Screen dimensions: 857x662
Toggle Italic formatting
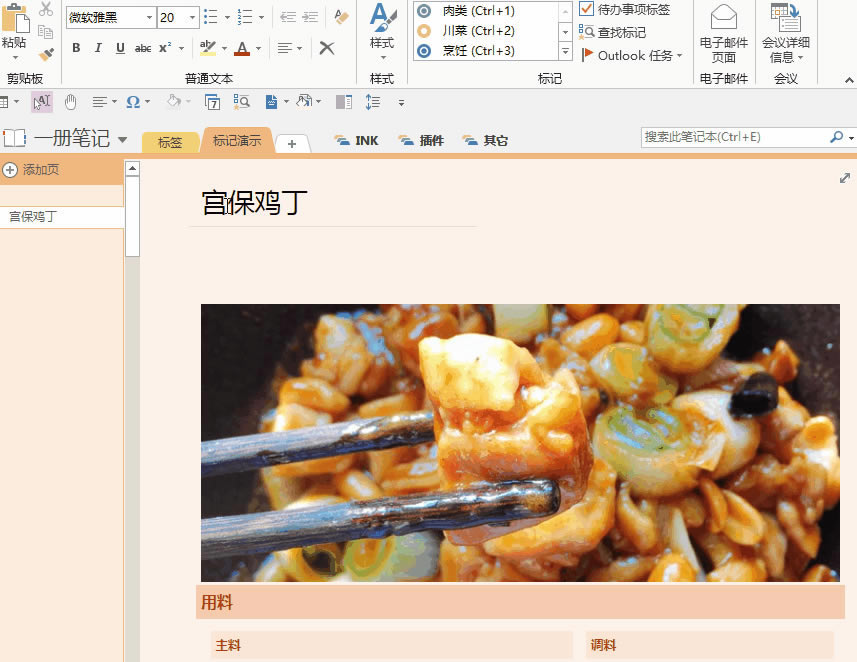98,48
